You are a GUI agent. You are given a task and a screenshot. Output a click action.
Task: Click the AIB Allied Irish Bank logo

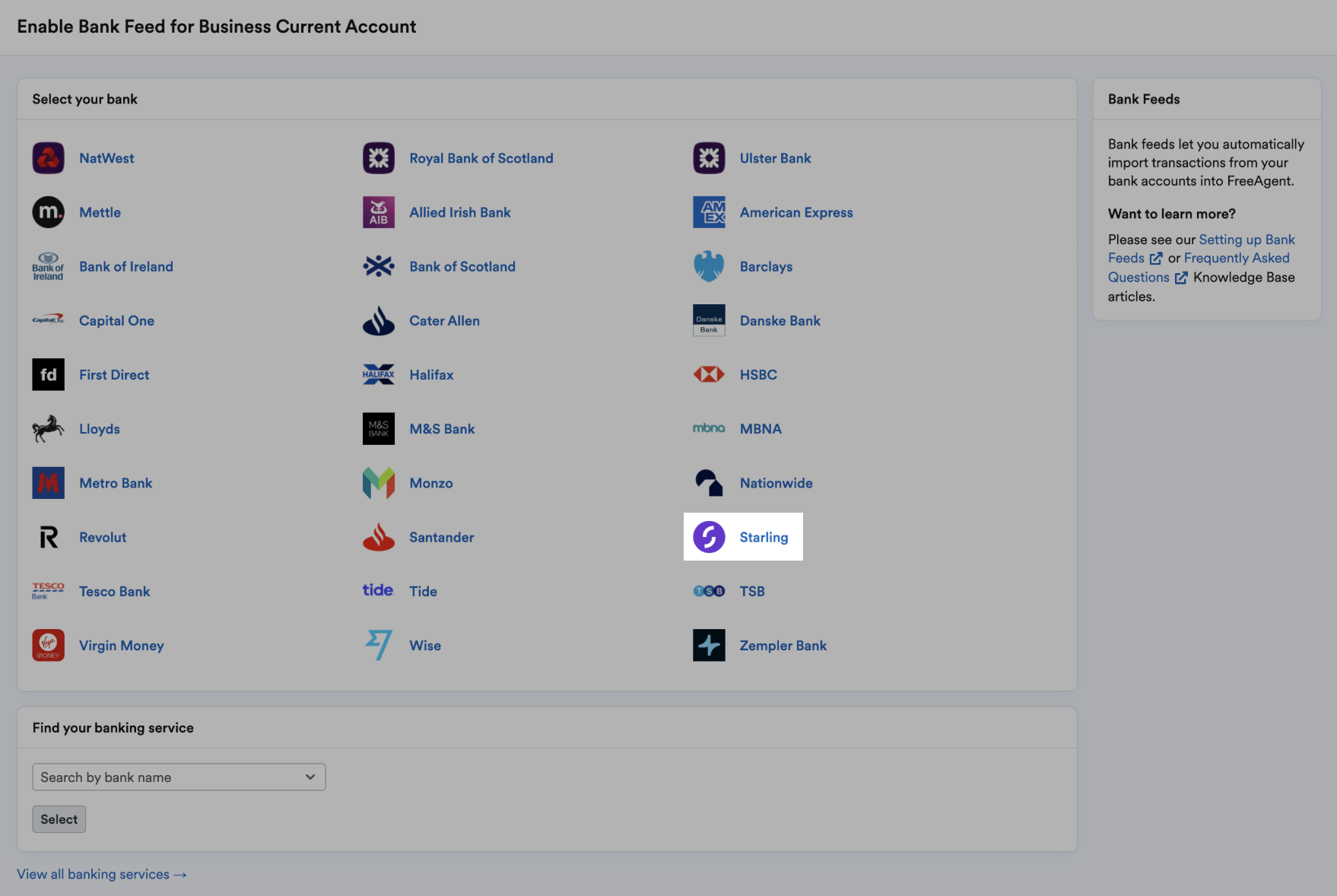pos(379,212)
